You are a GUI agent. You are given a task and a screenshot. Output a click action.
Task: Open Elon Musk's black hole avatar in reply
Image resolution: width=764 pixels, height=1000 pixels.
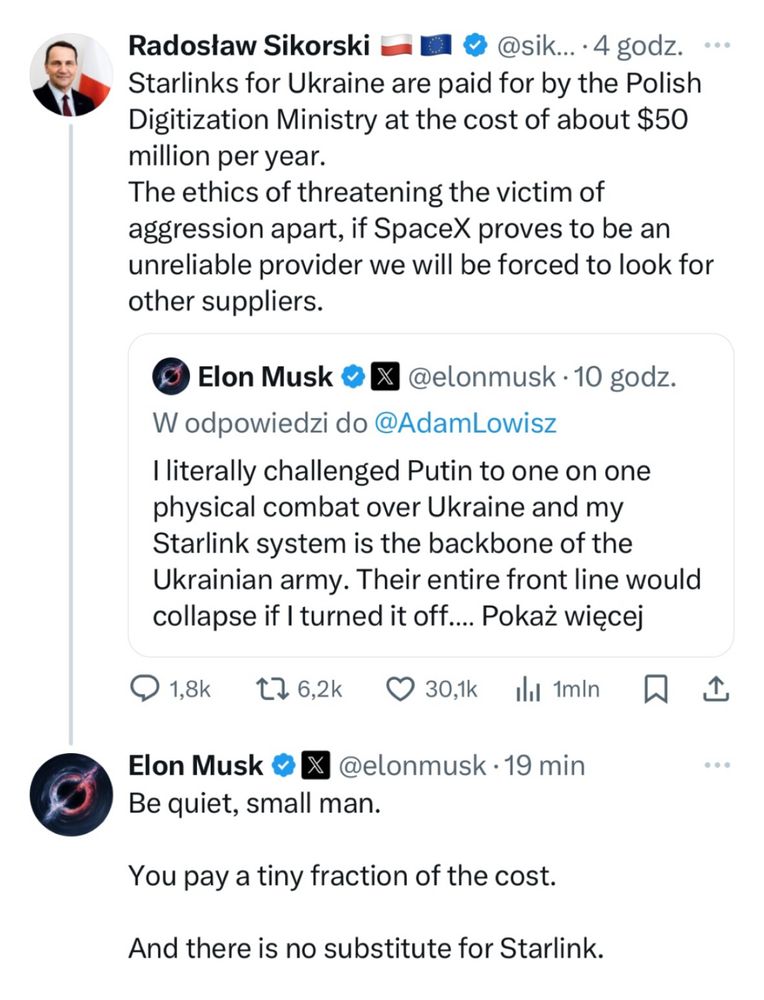click(70, 794)
